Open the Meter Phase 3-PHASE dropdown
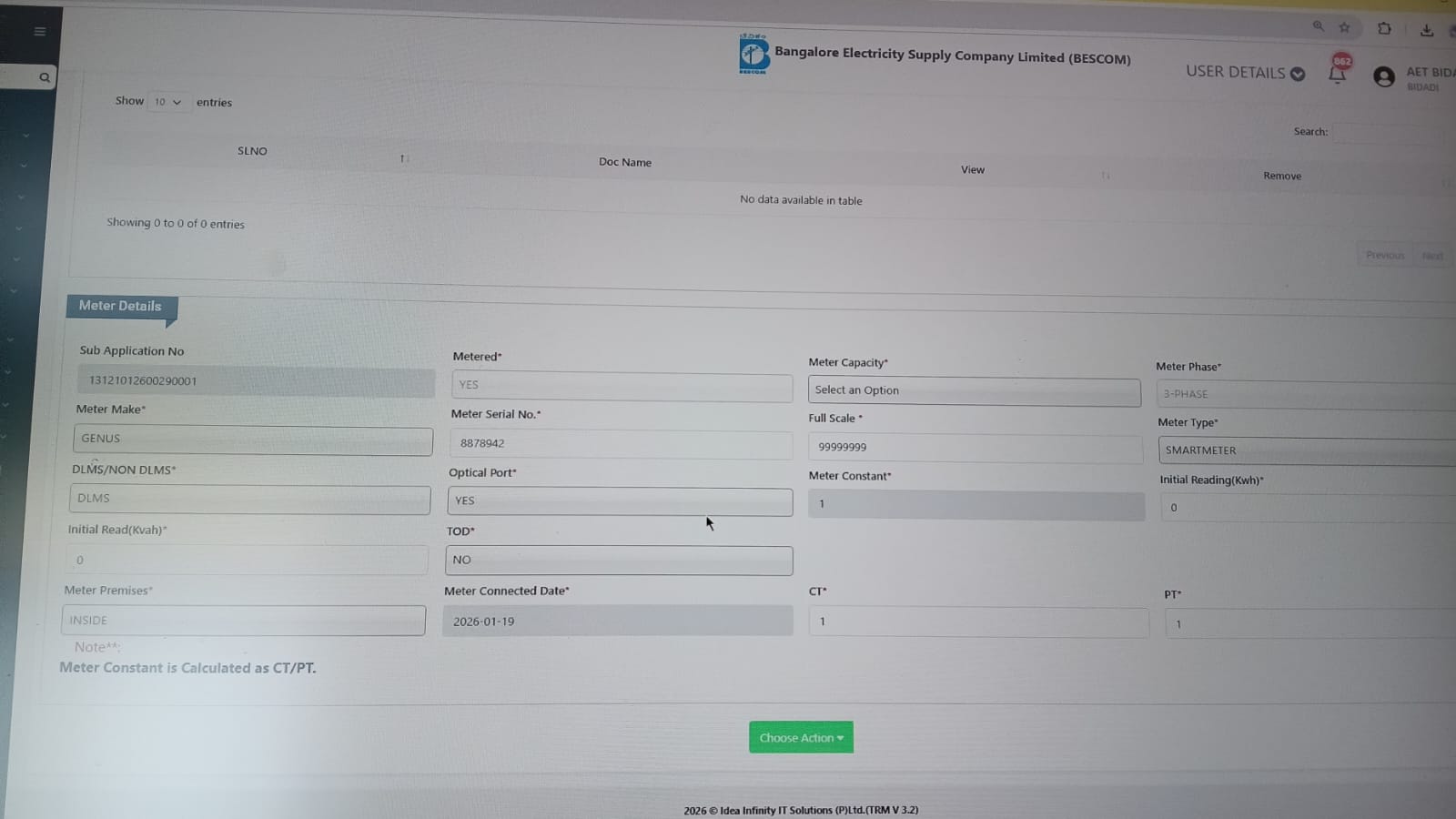 [x=1306, y=395]
